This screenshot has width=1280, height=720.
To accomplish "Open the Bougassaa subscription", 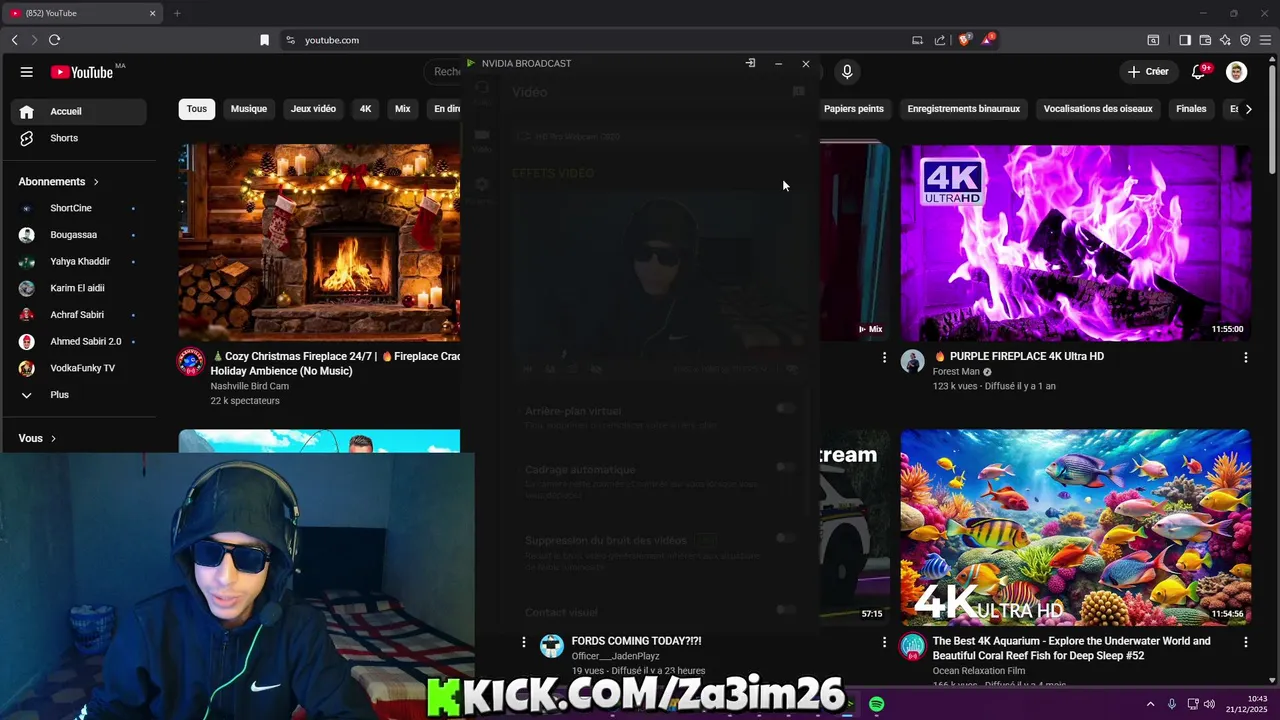I will click(x=78, y=235).
